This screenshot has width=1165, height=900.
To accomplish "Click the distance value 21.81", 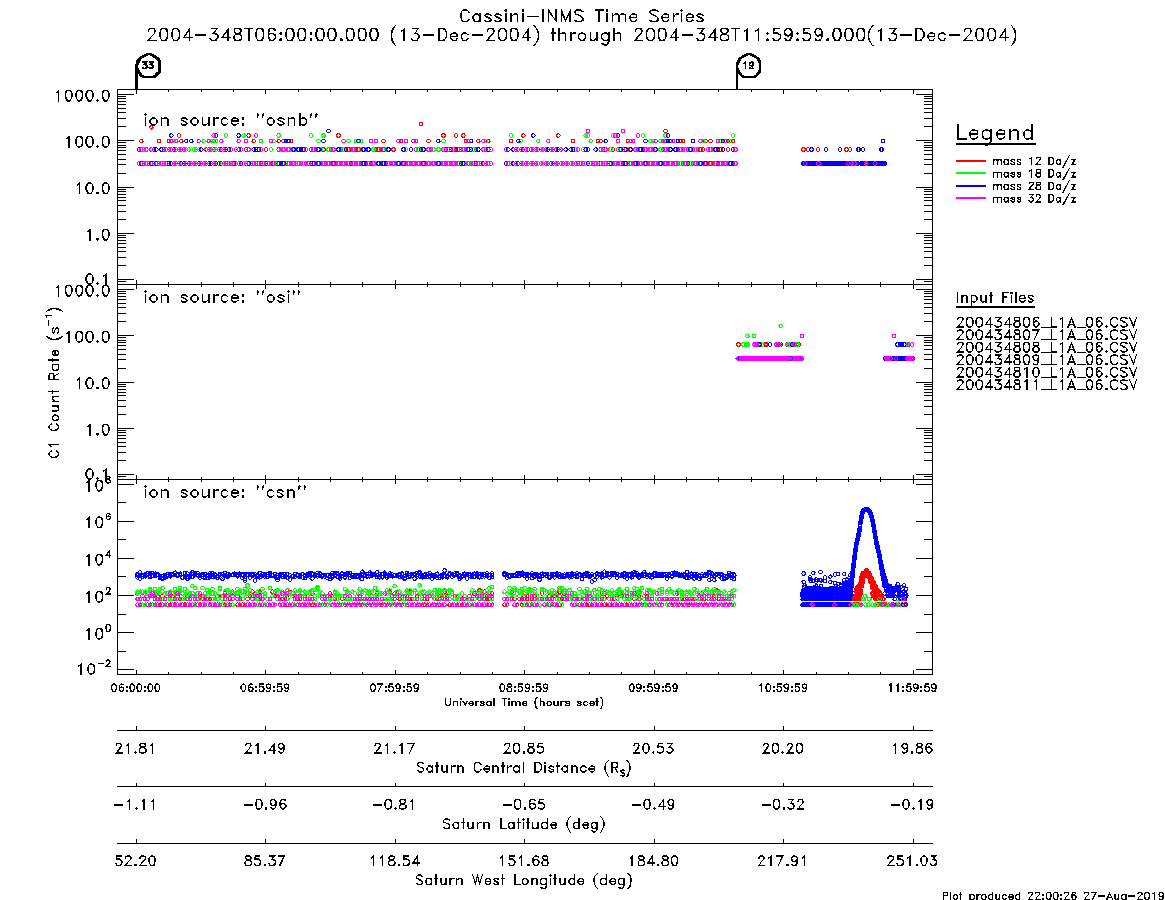I will 135,748.
